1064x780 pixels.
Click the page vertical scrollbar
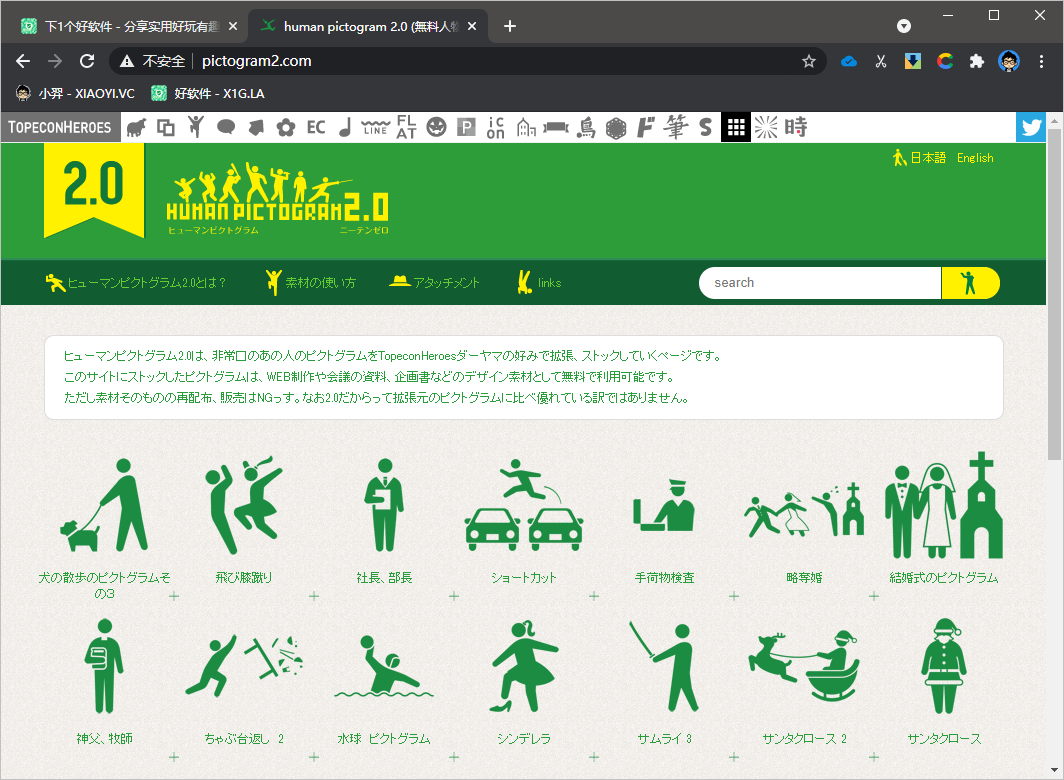(1055, 300)
